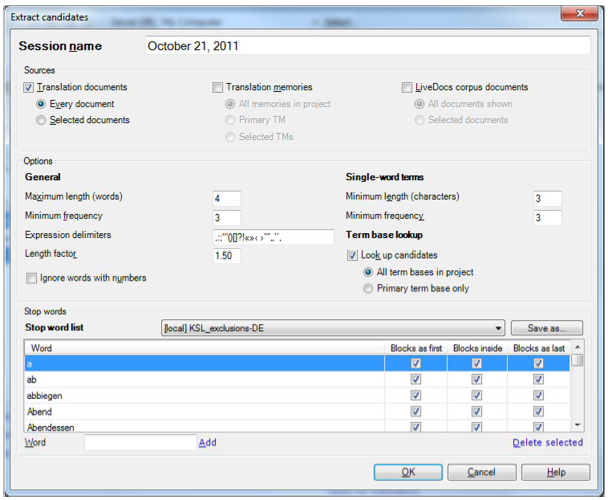
Task: Click the Session name text field
Action: [x=368, y=46]
